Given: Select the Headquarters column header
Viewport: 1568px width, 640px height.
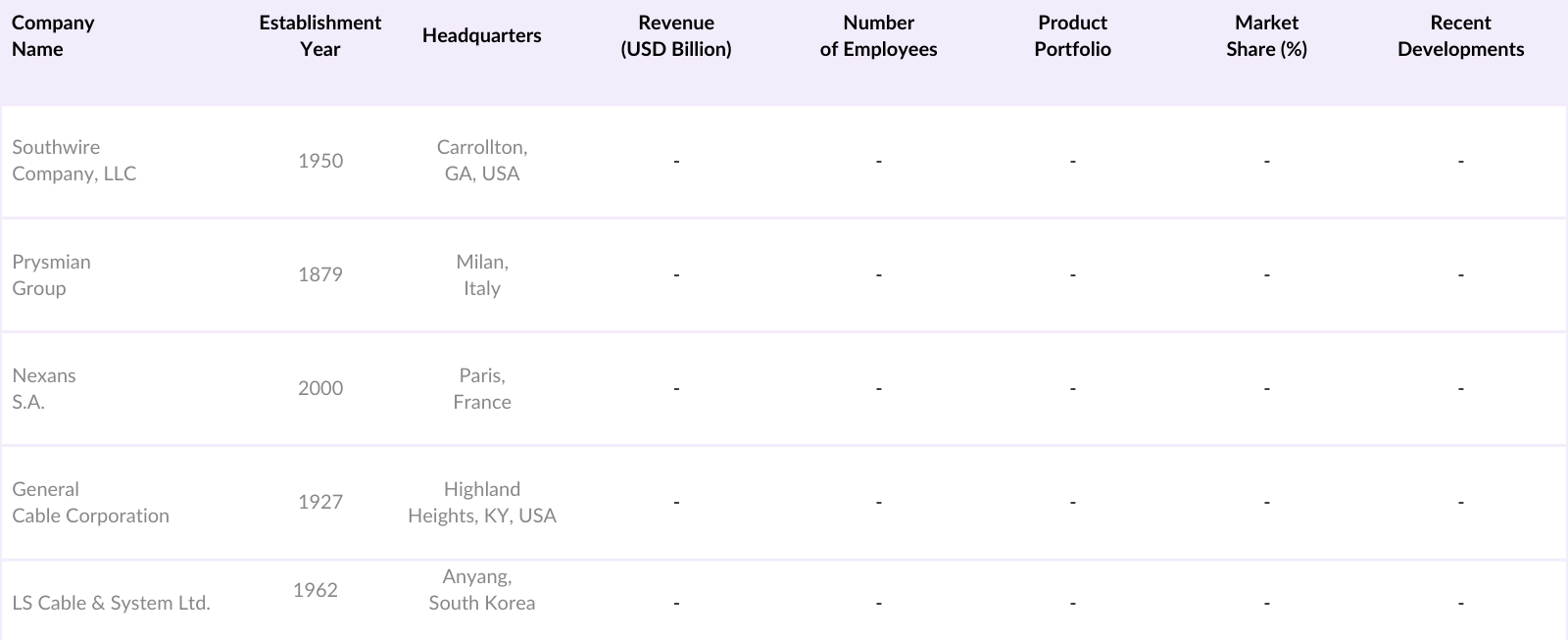Looking at the screenshot, I should click(x=481, y=36).
